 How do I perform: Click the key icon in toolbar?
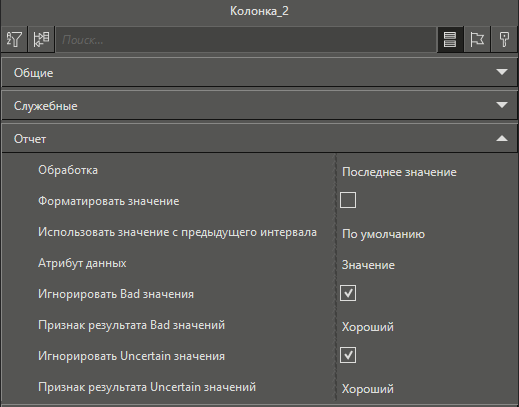click(x=504, y=40)
